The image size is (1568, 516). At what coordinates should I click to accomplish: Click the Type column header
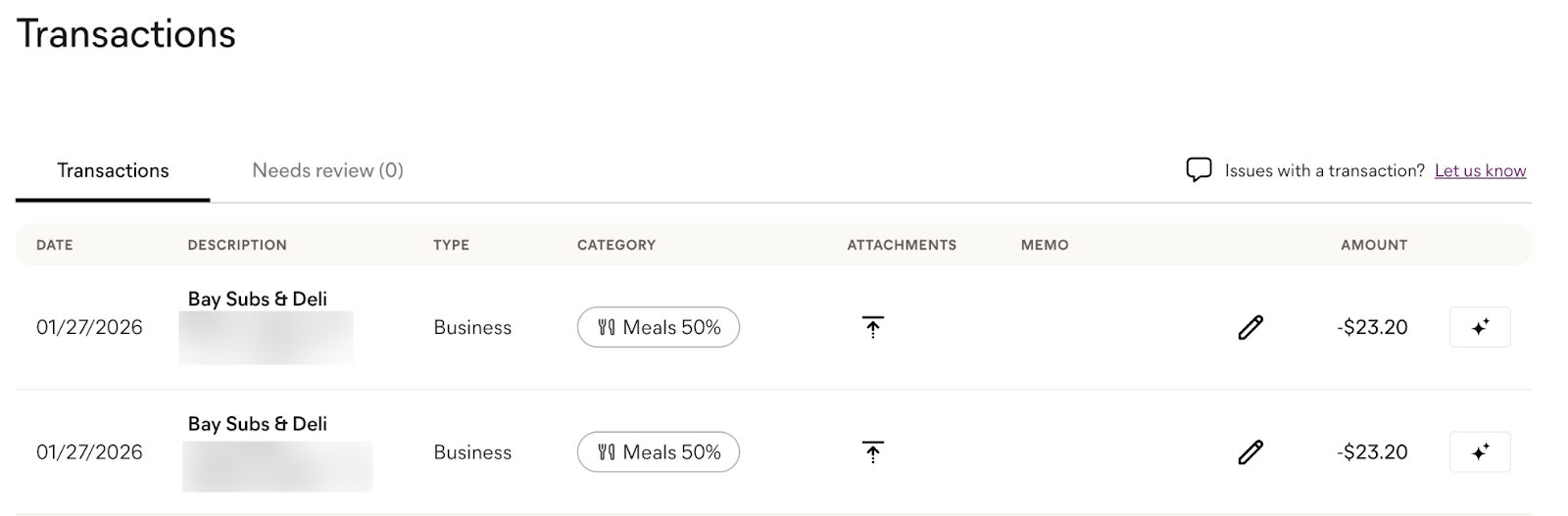click(x=451, y=245)
